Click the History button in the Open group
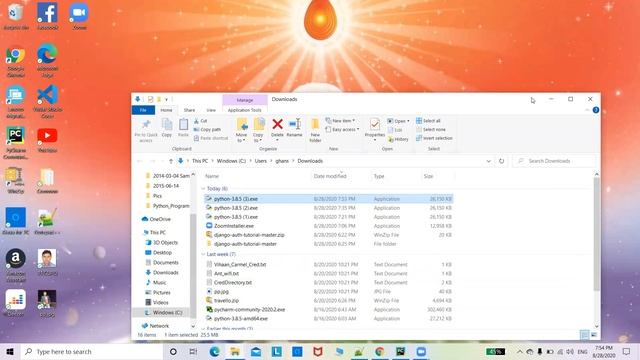Screen dimensions: 640x360 398,139
